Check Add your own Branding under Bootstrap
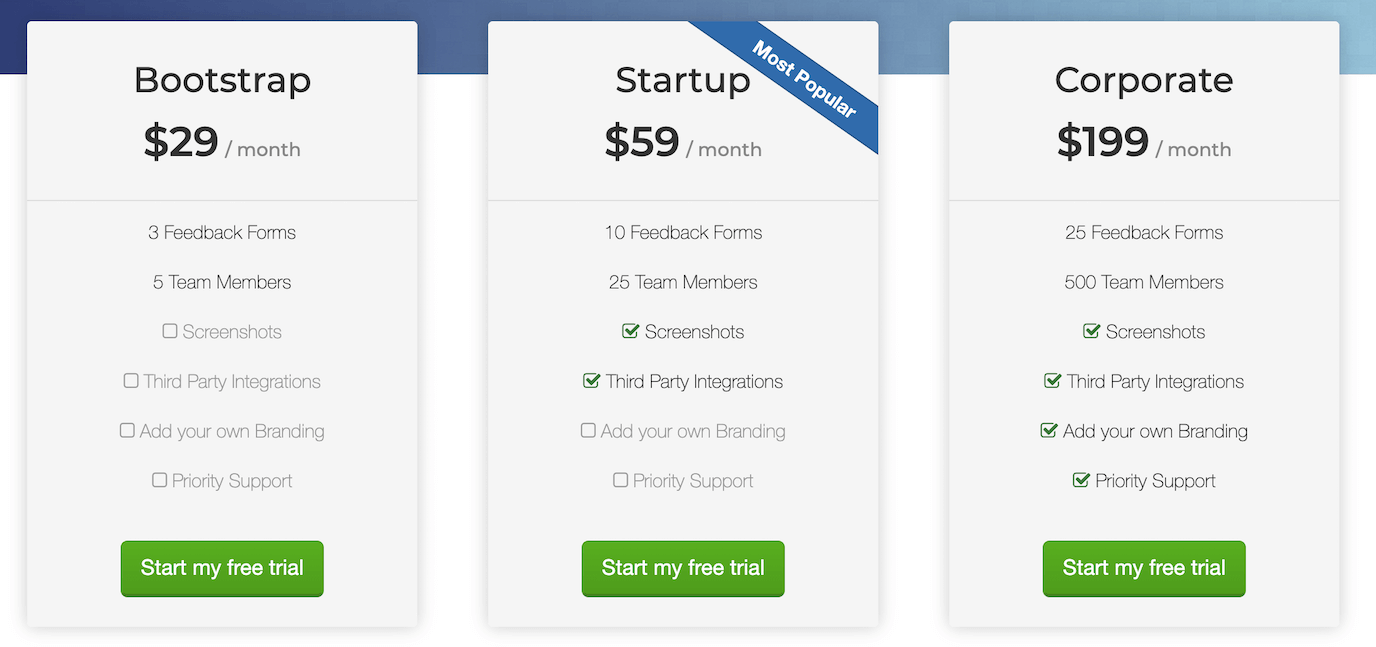1376x647 pixels. coord(127,430)
